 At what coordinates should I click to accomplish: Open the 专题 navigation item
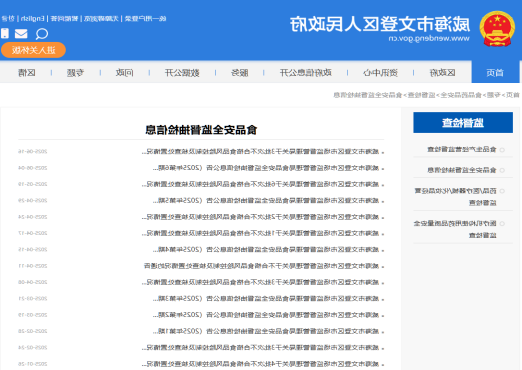[76, 72]
